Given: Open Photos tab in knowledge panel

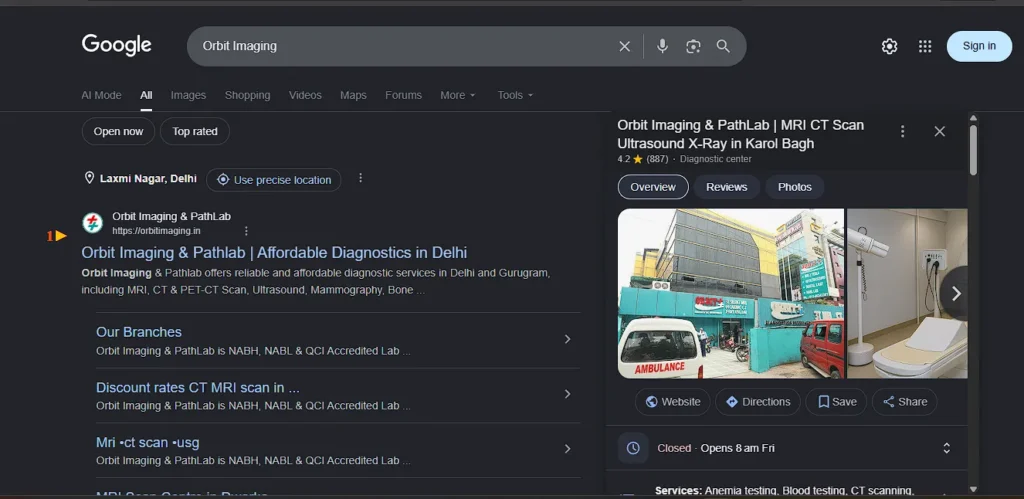Looking at the screenshot, I should point(795,187).
